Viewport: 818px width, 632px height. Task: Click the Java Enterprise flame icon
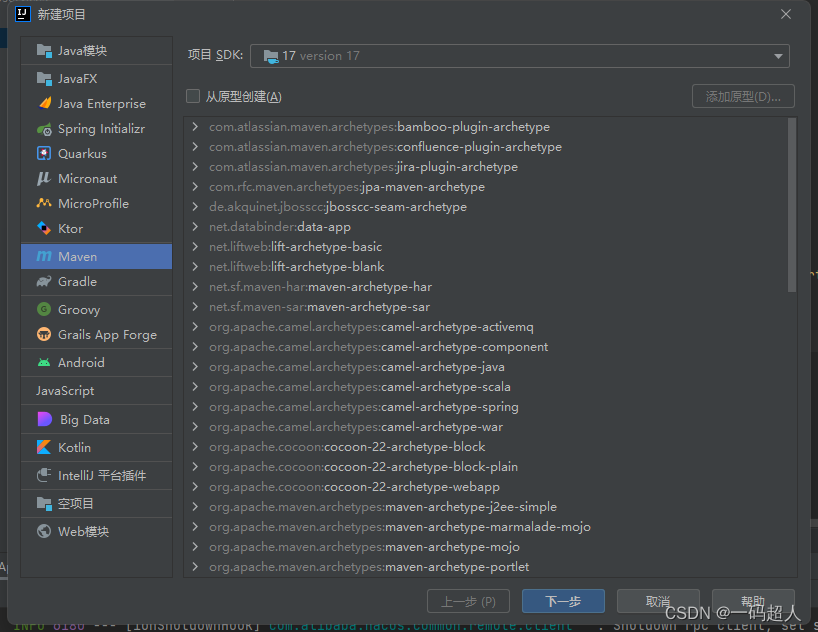(x=45, y=103)
